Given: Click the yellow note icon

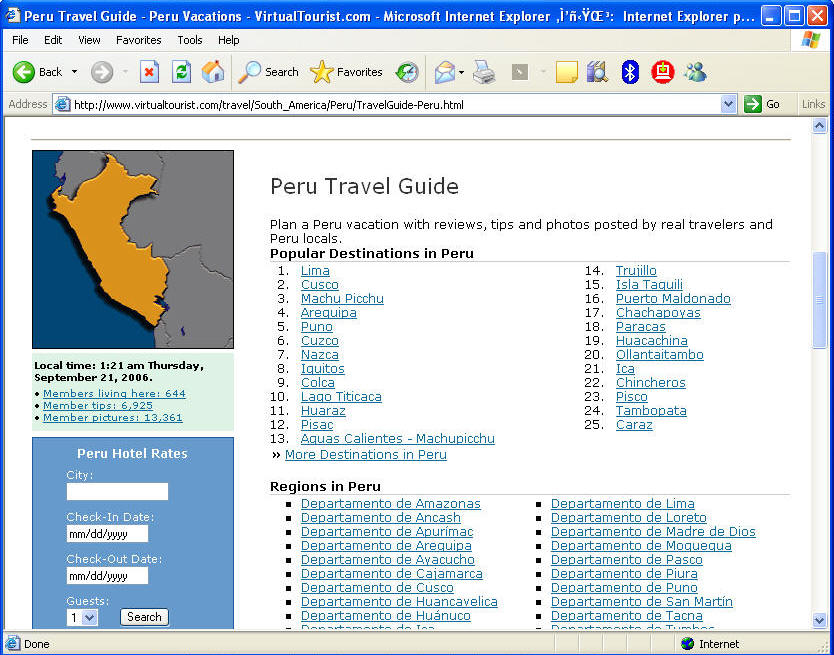Looking at the screenshot, I should pos(566,72).
